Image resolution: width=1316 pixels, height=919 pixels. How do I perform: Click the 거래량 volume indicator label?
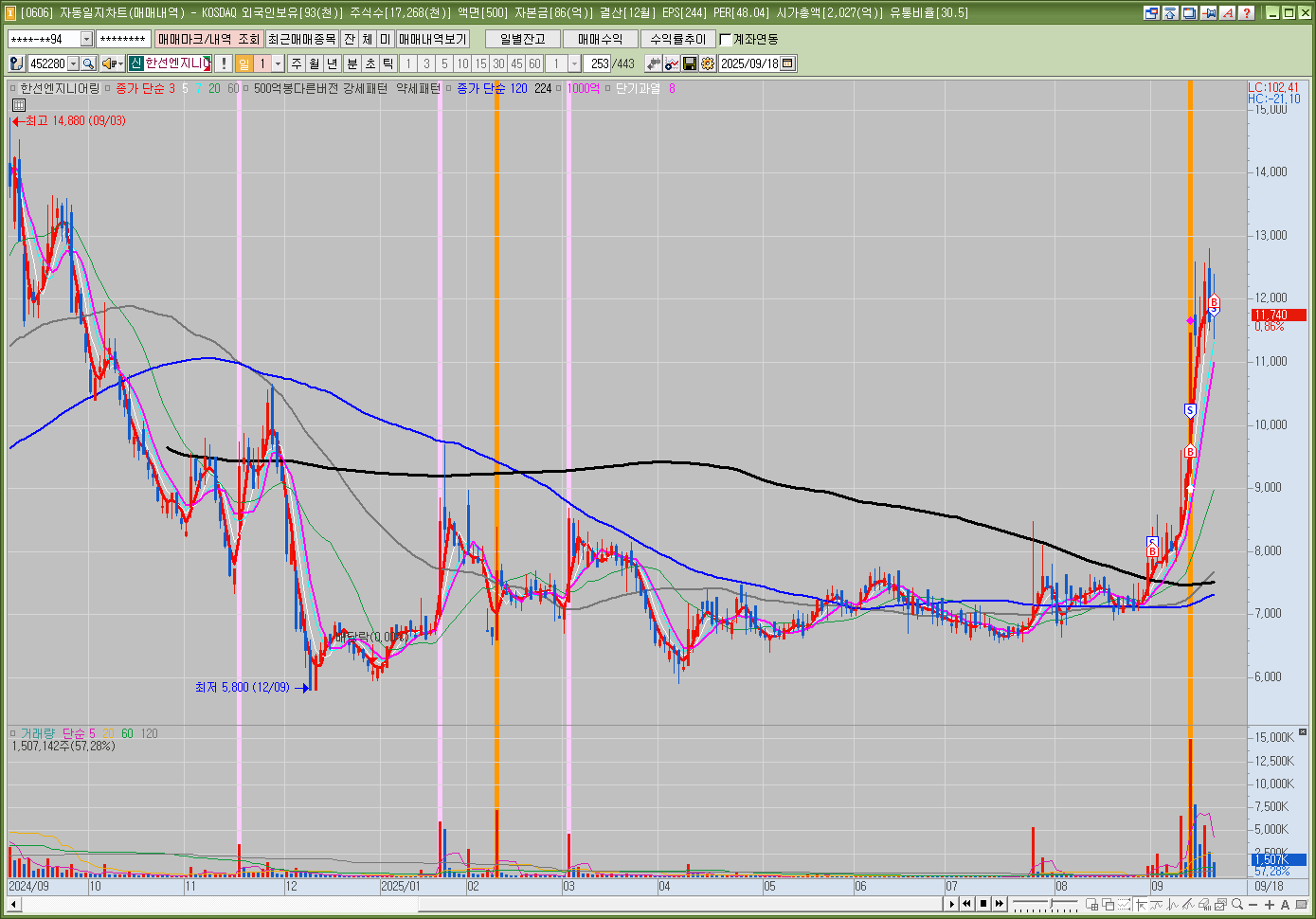pos(38,733)
